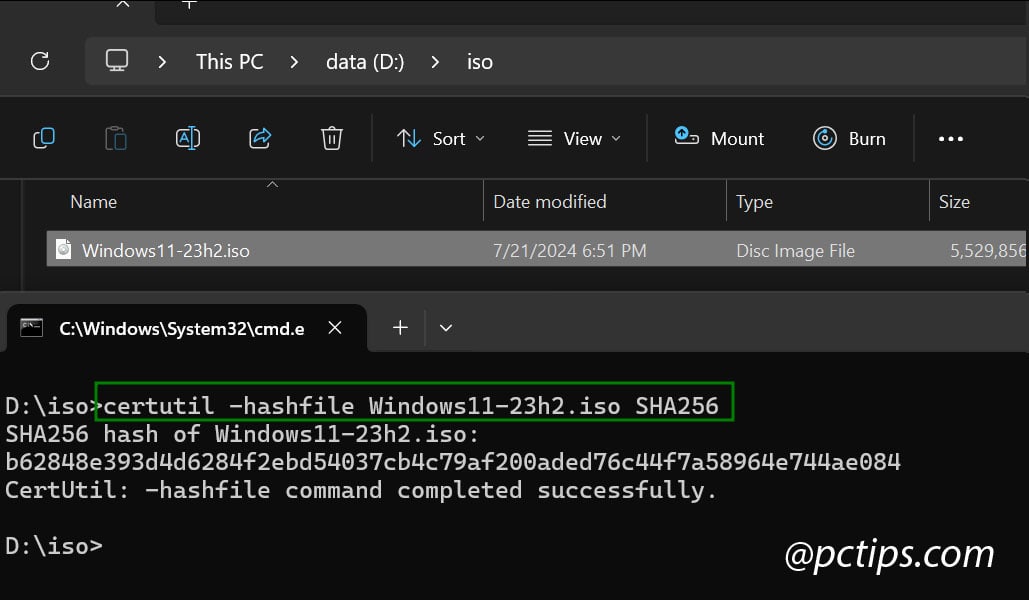The height and width of the screenshot is (600, 1029).
Task: Sort files by clicking the Name column header
Action: click(x=93, y=201)
